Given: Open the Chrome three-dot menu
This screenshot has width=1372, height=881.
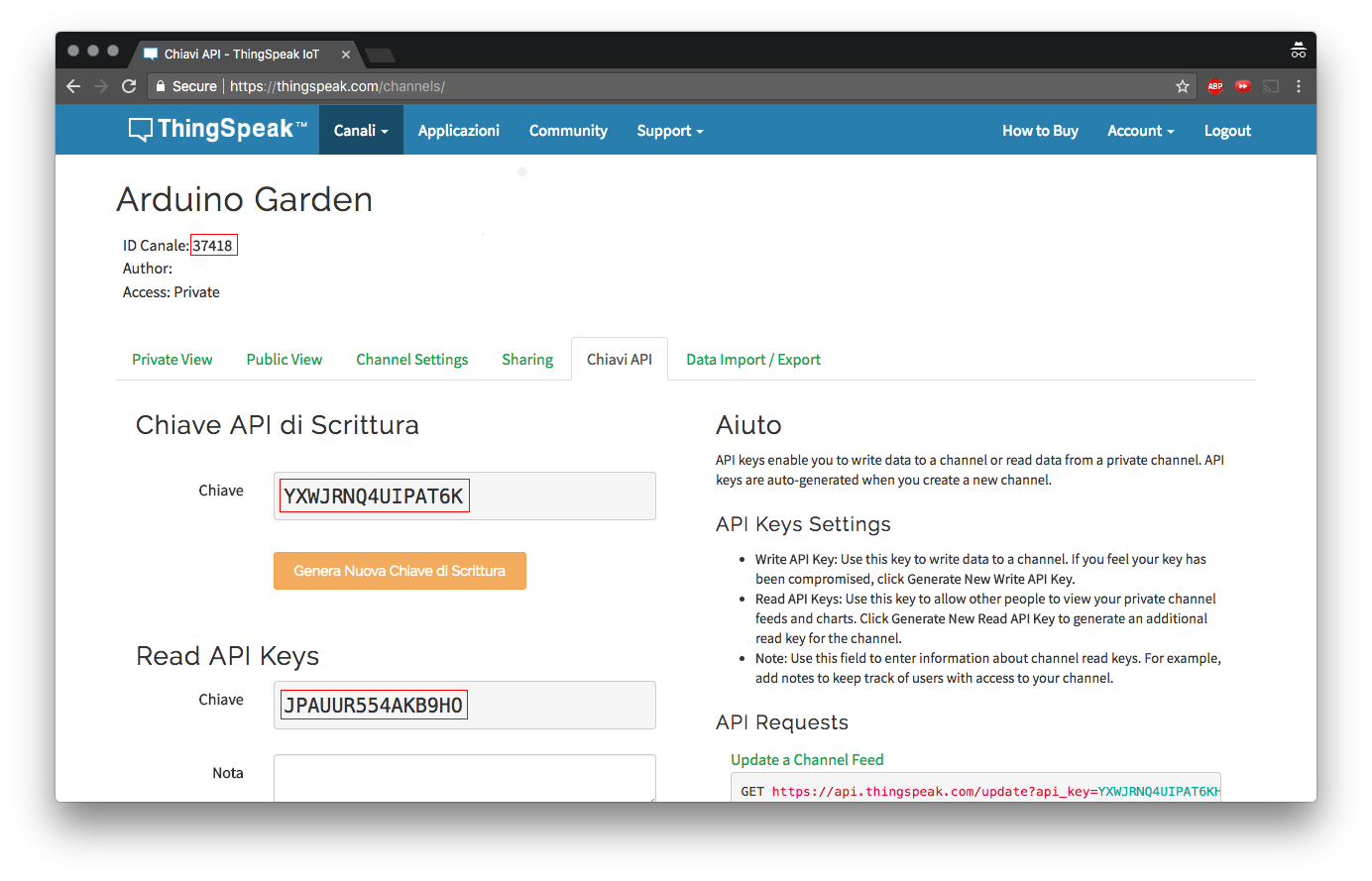Looking at the screenshot, I should point(1299,86).
